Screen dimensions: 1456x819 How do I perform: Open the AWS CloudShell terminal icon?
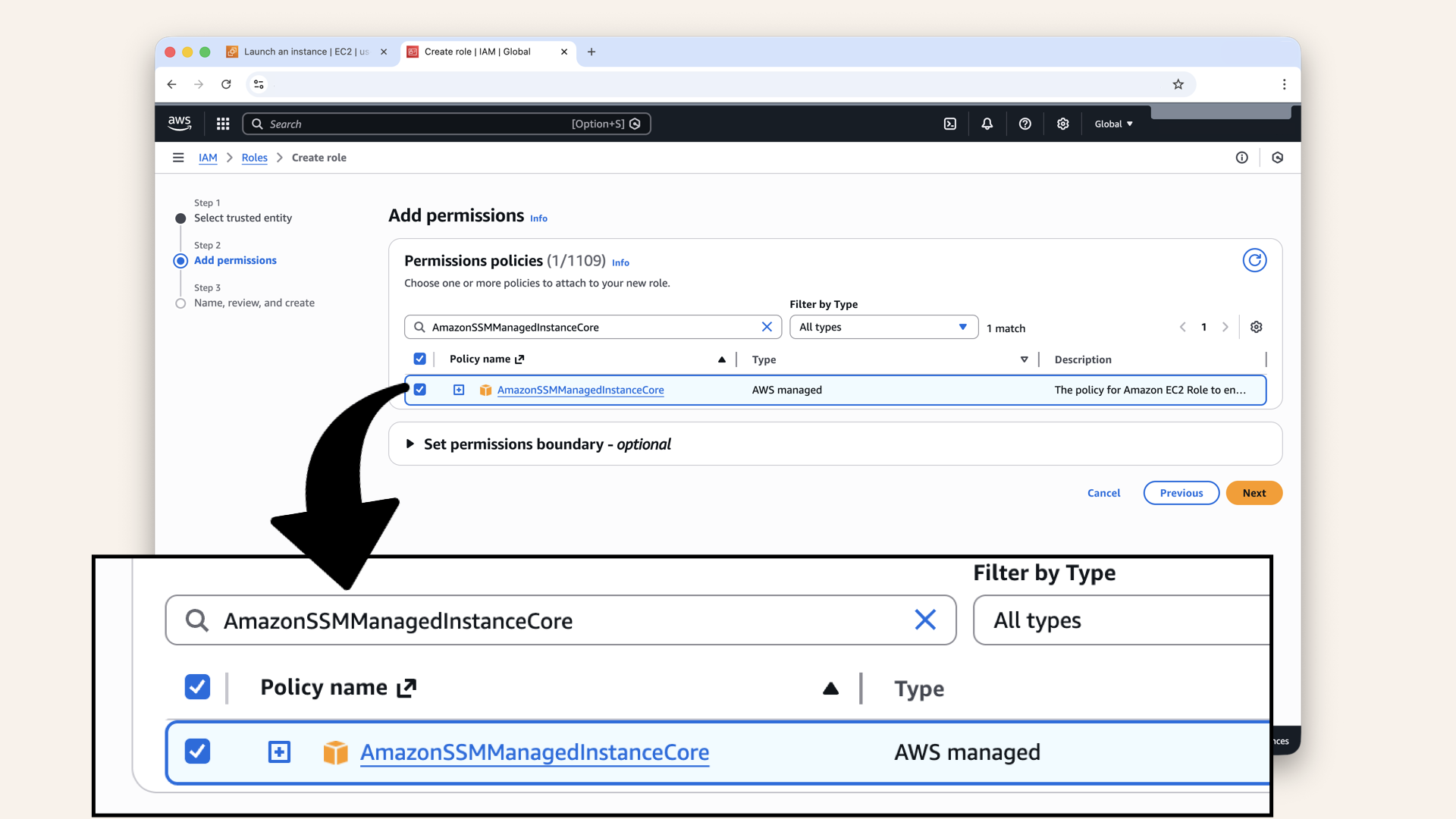pos(949,124)
